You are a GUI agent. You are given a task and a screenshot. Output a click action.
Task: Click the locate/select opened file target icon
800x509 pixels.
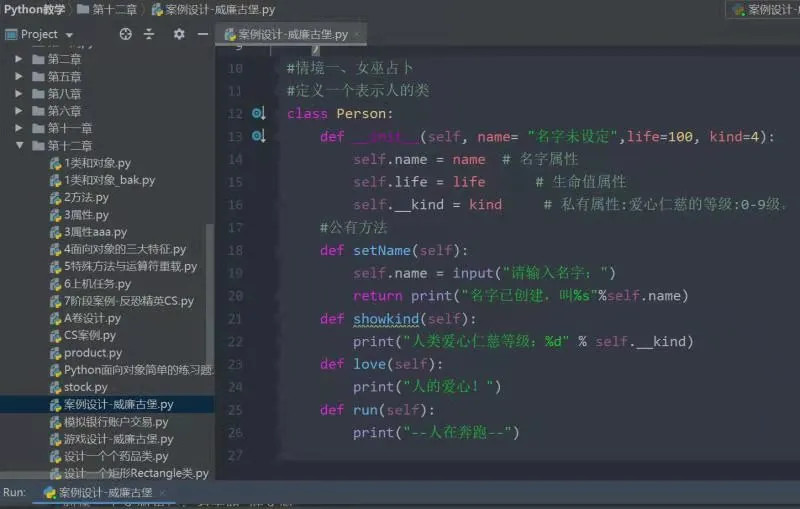[126, 34]
